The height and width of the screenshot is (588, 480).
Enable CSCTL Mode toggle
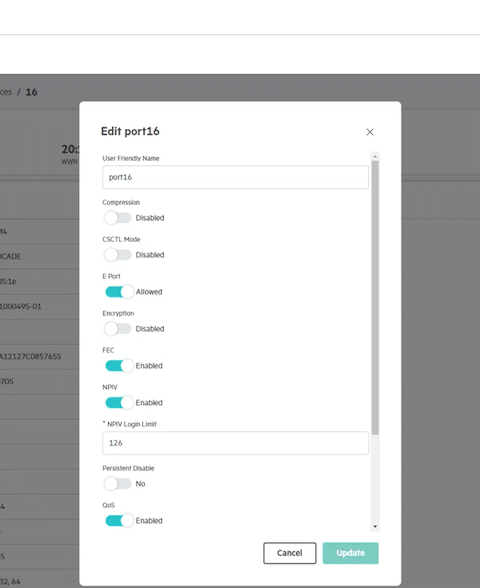(118, 255)
